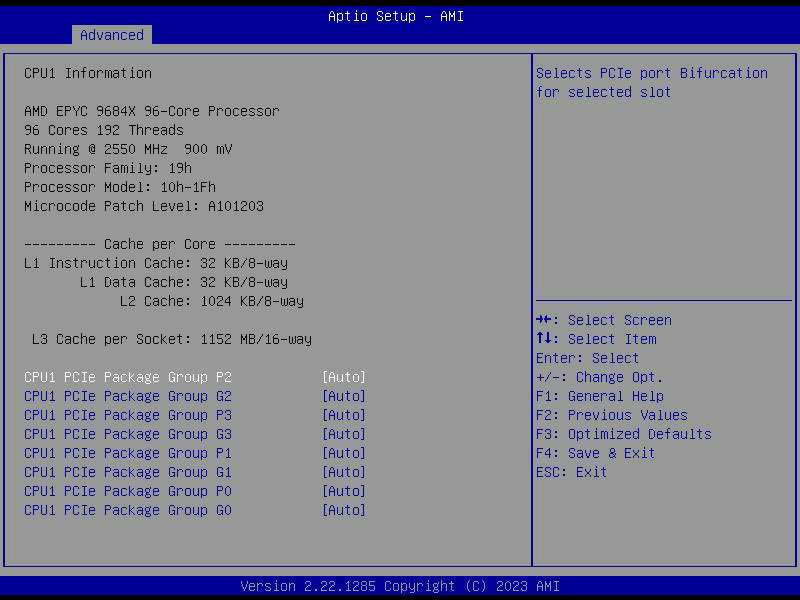Open Auto value for Package Group G3
The image size is (800, 600).
[344, 434]
